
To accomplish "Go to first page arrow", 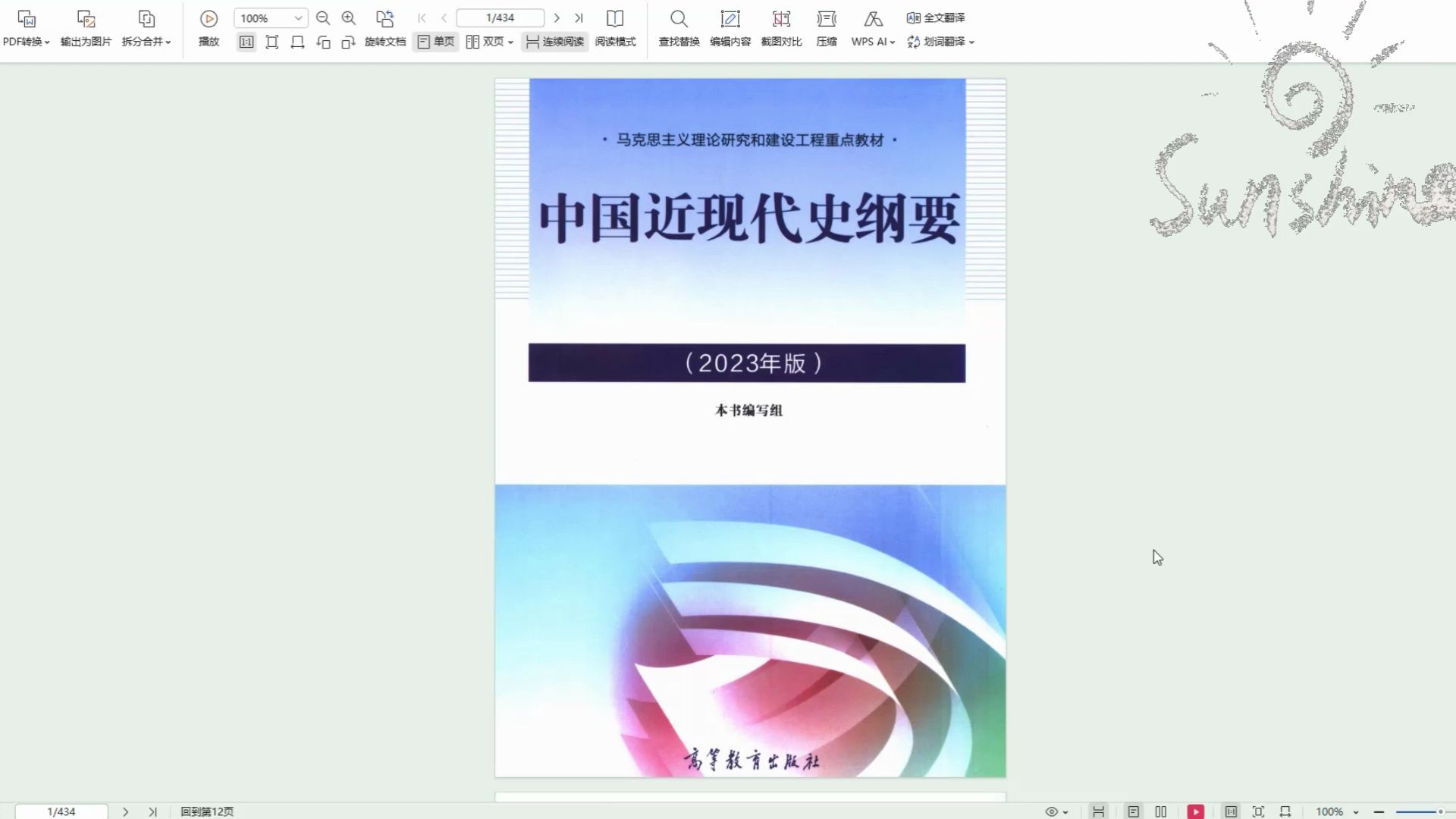I will (x=422, y=18).
